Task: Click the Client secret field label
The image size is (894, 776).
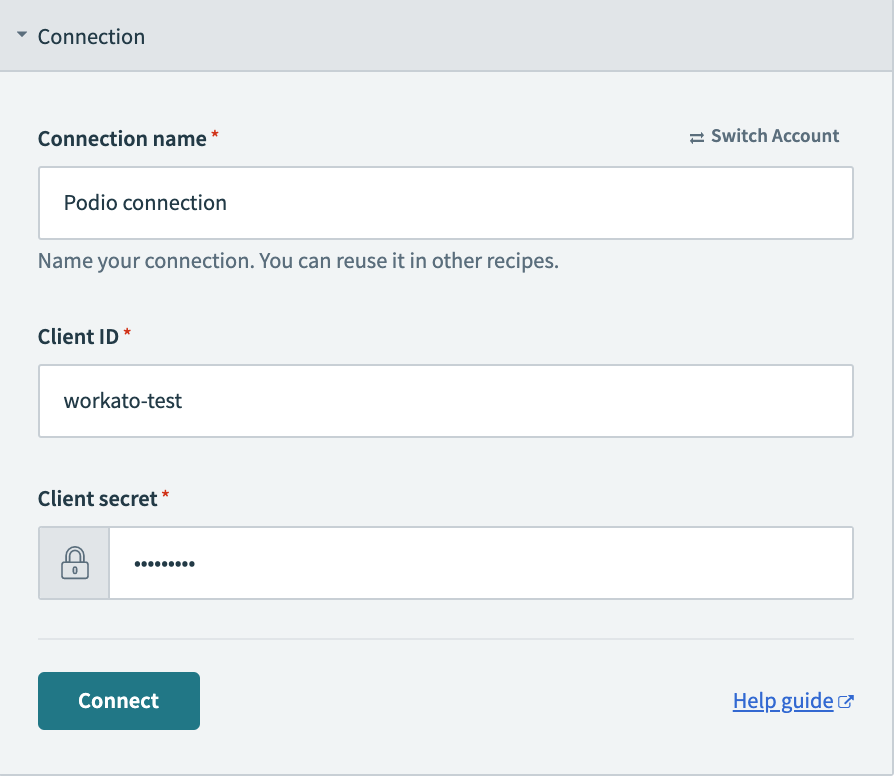Action: [97, 498]
